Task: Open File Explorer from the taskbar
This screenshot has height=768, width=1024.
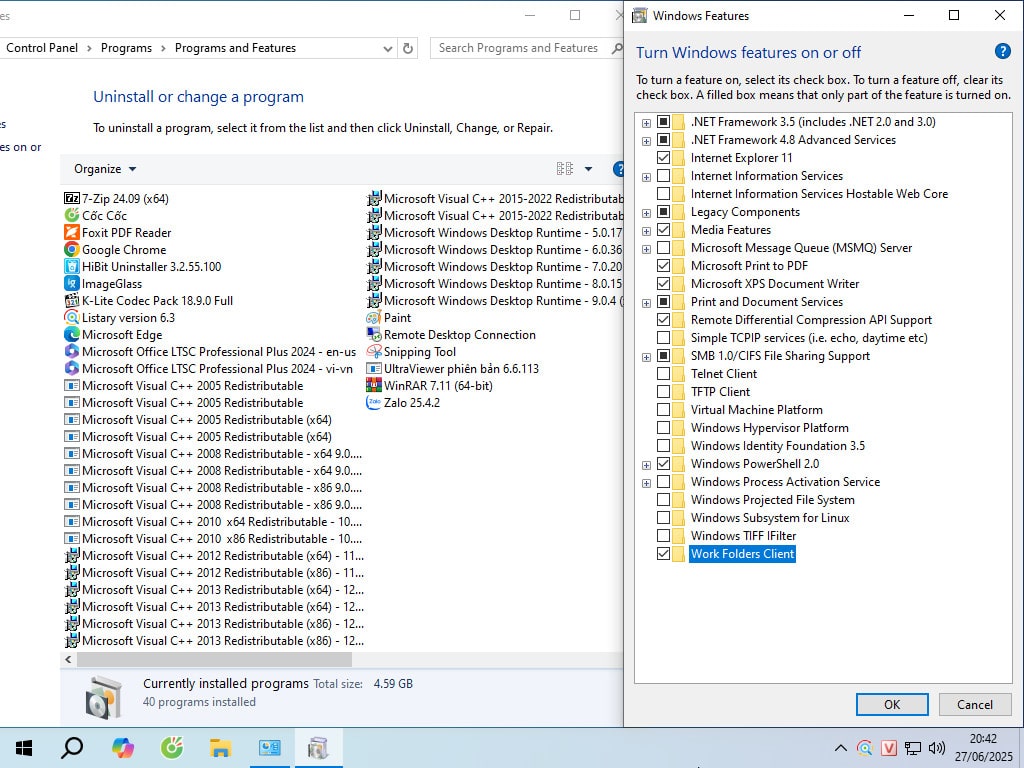Action: point(221,747)
